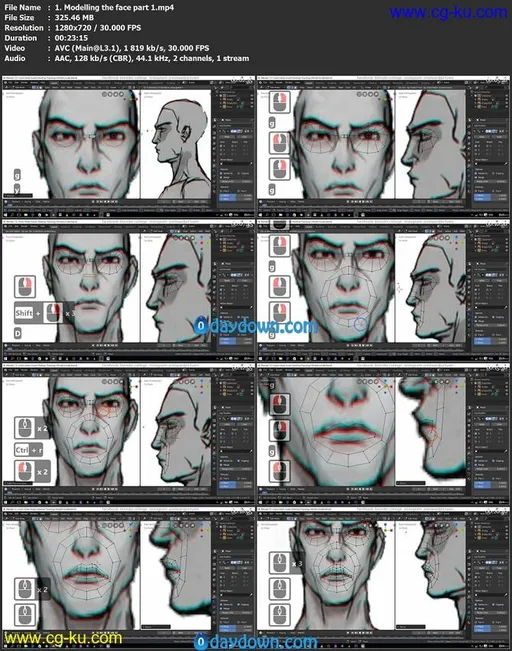This screenshot has width=512, height=651.
Task: Toggle top eye icon in first thumbnail's outliner
Action: [x=252, y=95]
